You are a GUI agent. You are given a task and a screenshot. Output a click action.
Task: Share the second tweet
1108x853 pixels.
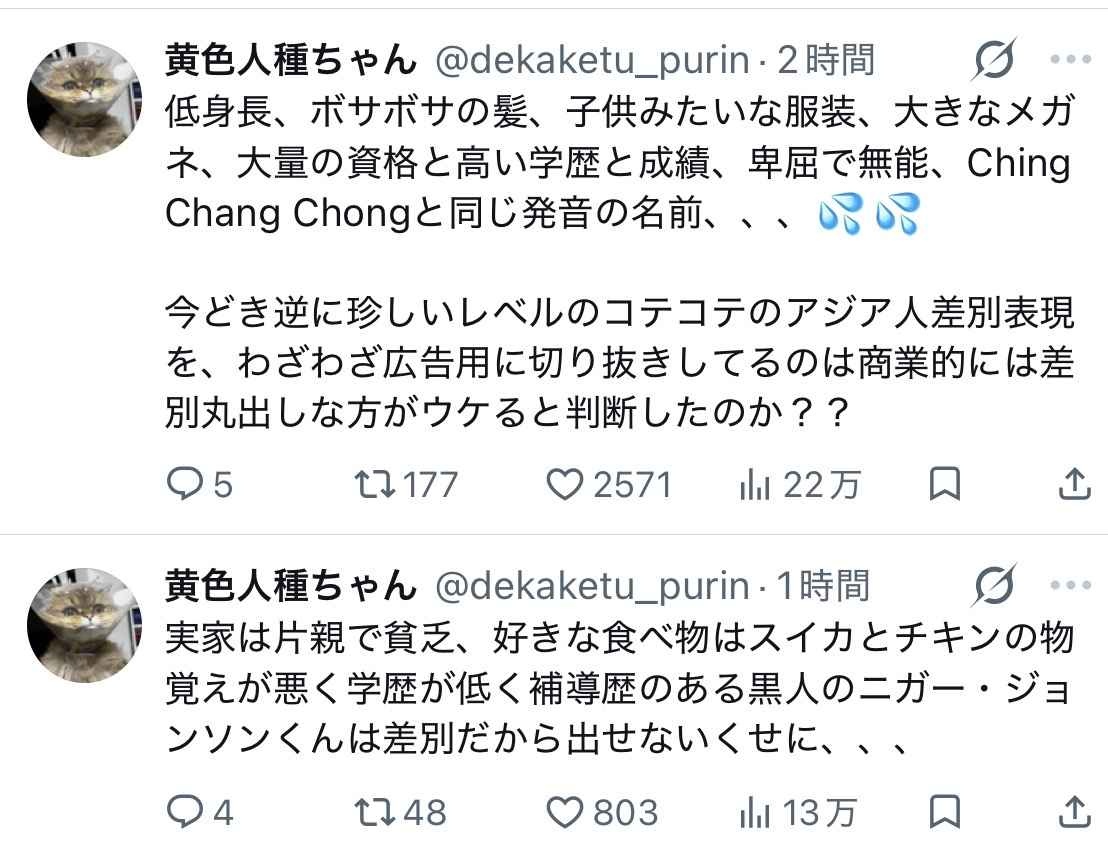1073,811
